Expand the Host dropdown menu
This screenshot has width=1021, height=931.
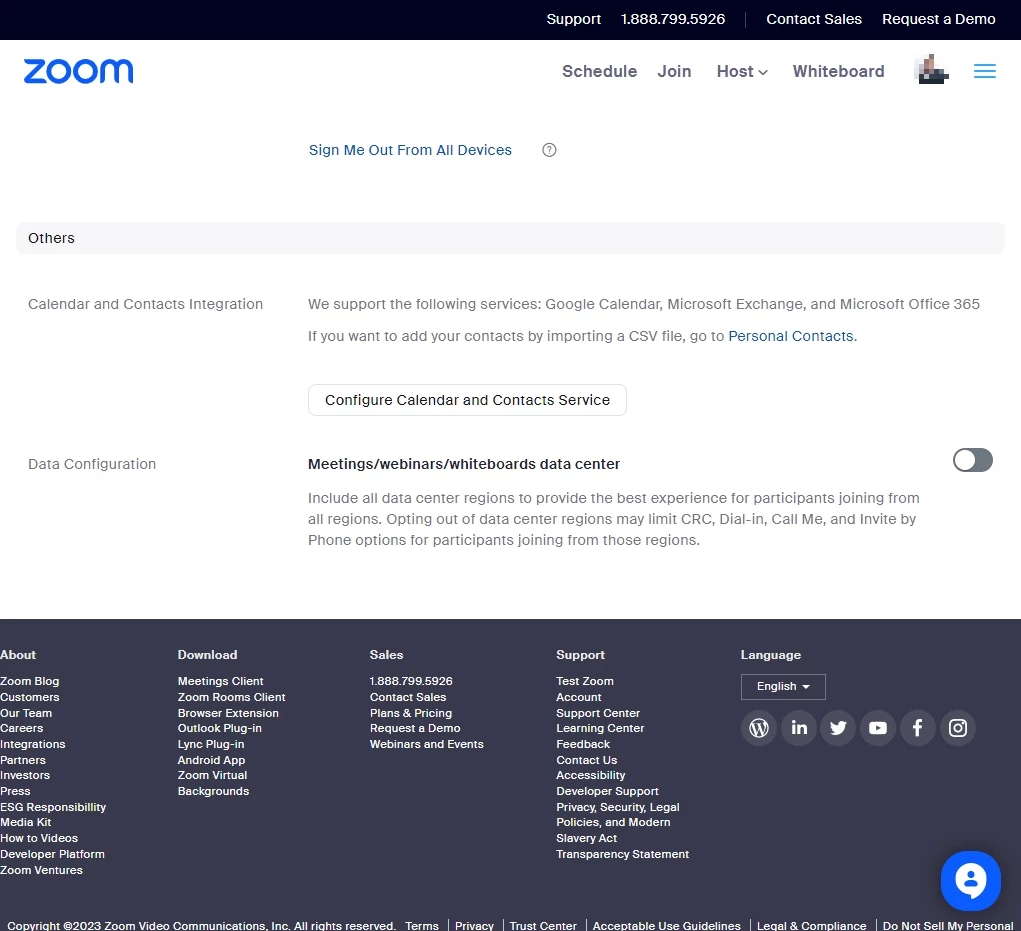point(742,72)
